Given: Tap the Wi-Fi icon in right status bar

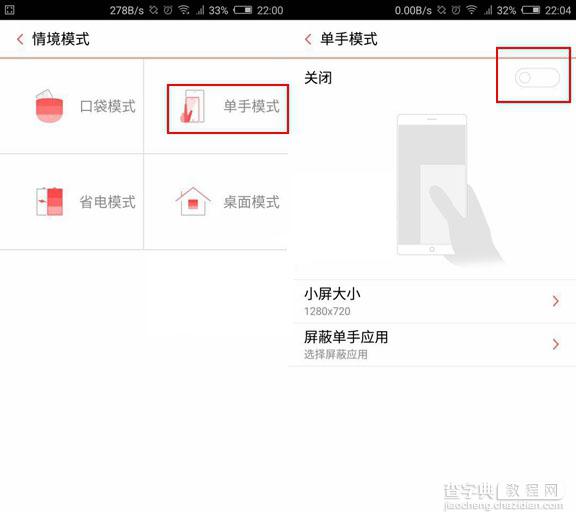Looking at the screenshot, I should click(x=472, y=10).
